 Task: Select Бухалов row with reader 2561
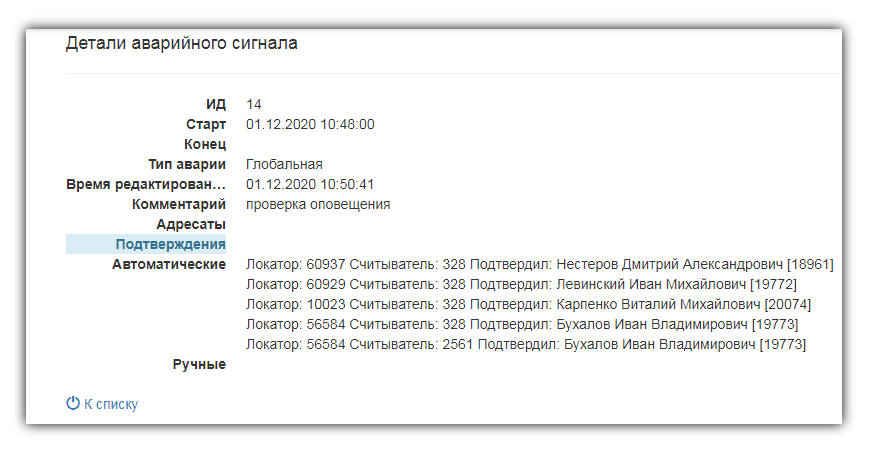point(526,344)
